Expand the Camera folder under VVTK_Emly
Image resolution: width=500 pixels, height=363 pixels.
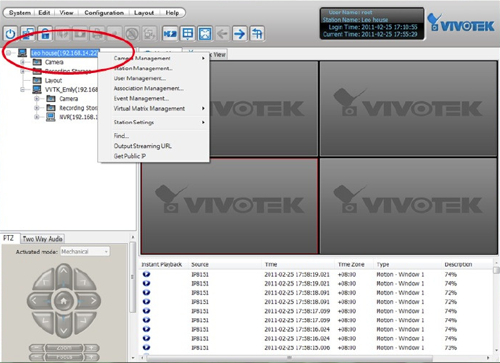pyautogui.click(x=37, y=99)
